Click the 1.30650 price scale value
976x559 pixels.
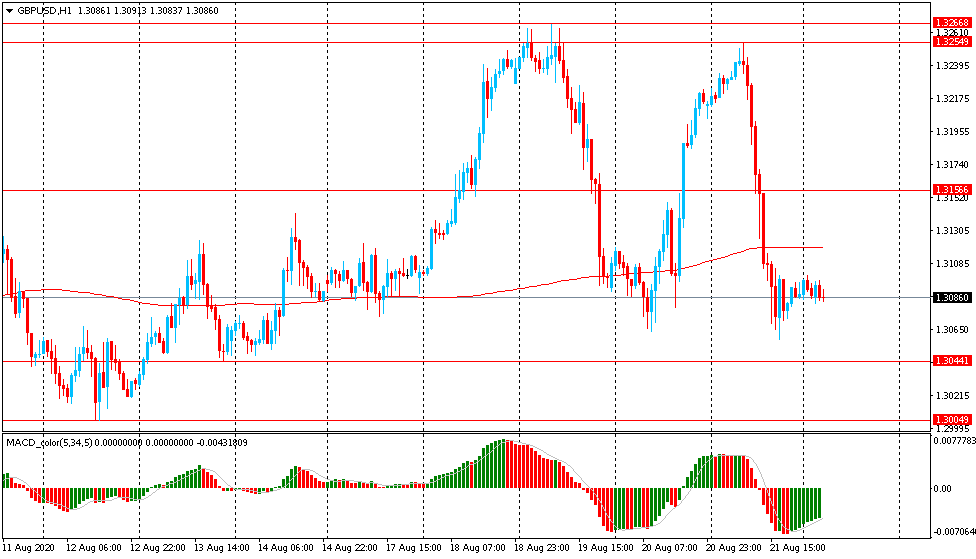[953, 329]
